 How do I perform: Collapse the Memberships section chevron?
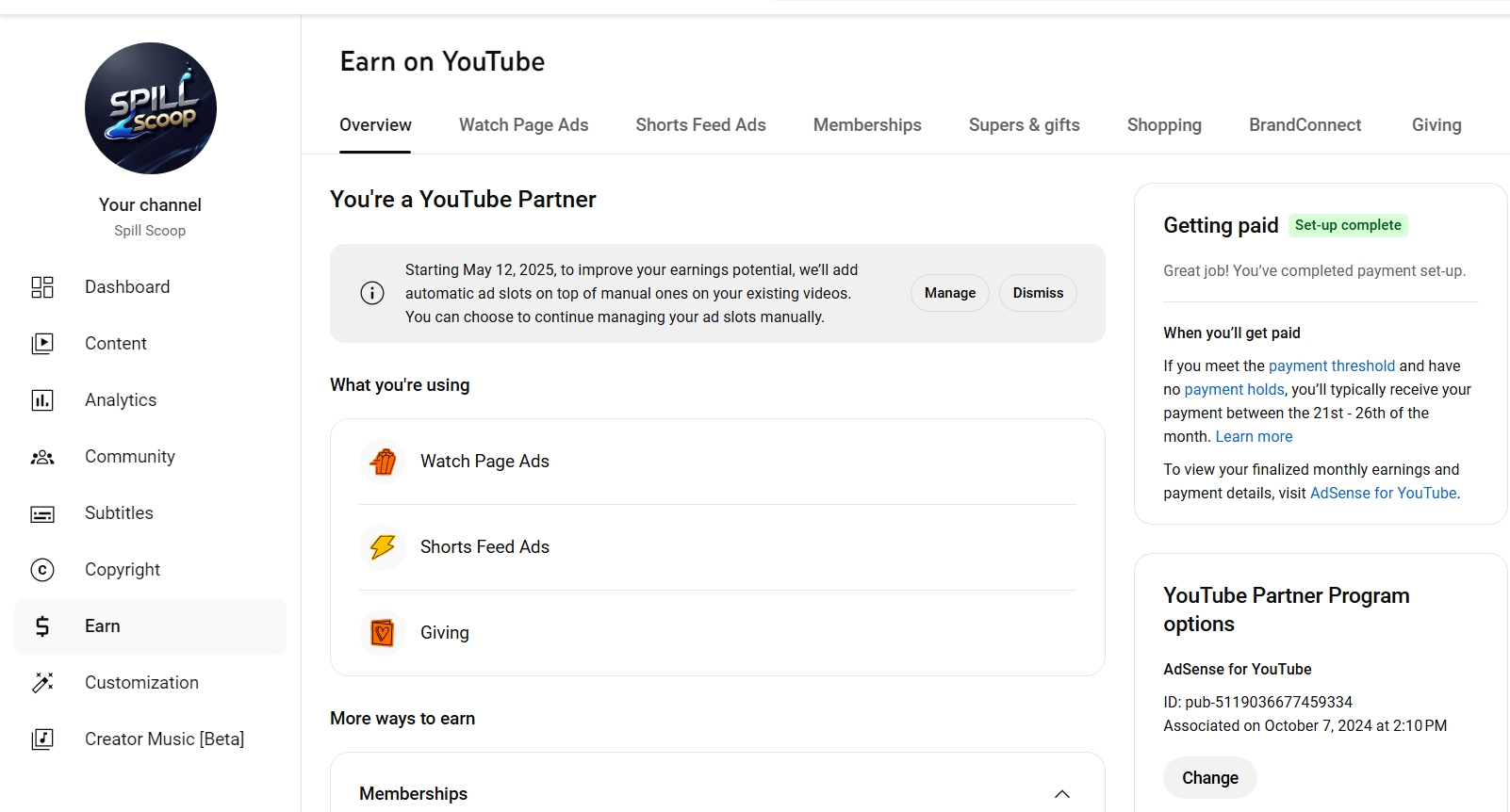tap(1062, 794)
